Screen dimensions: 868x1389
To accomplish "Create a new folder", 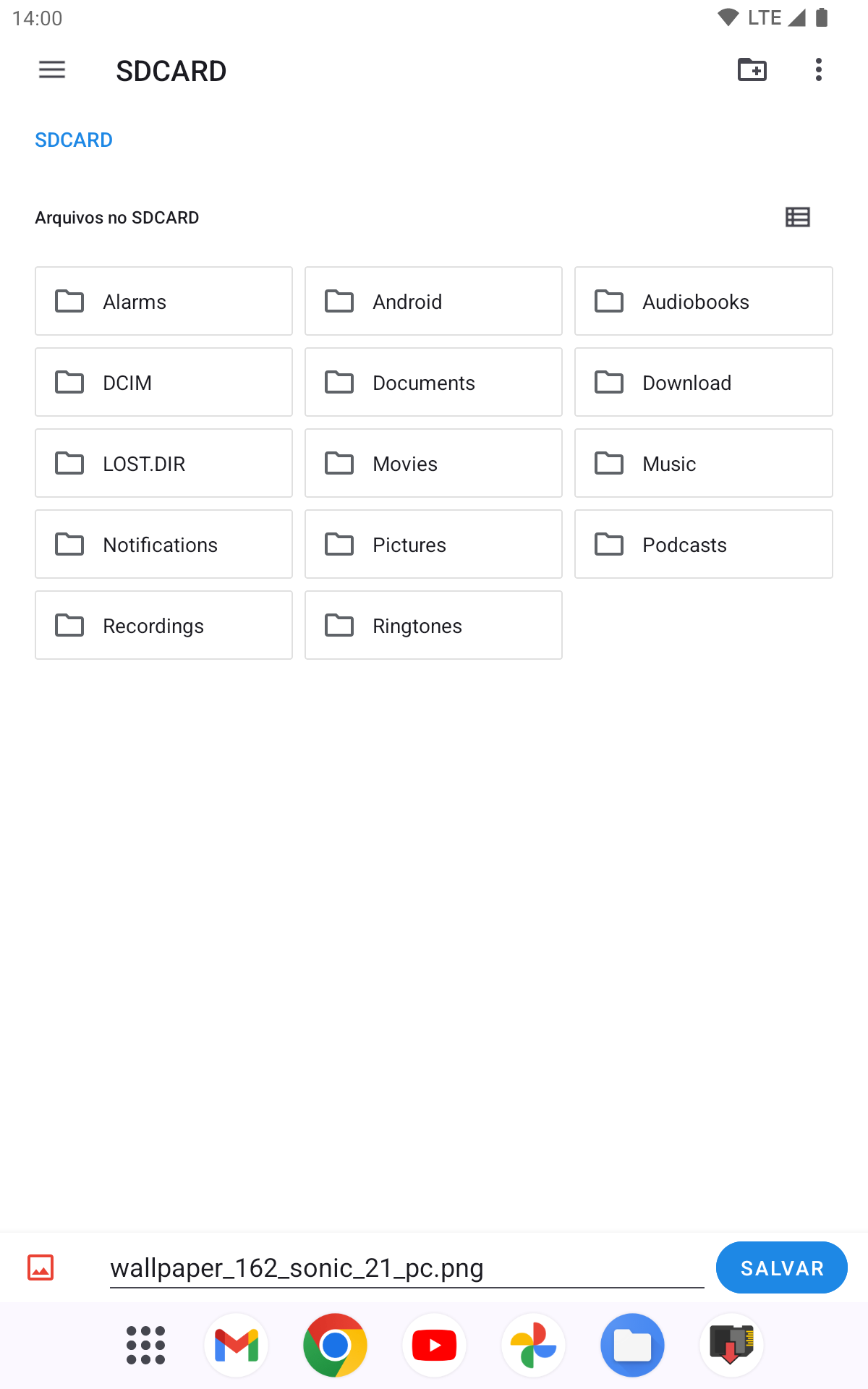I will click(752, 70).
